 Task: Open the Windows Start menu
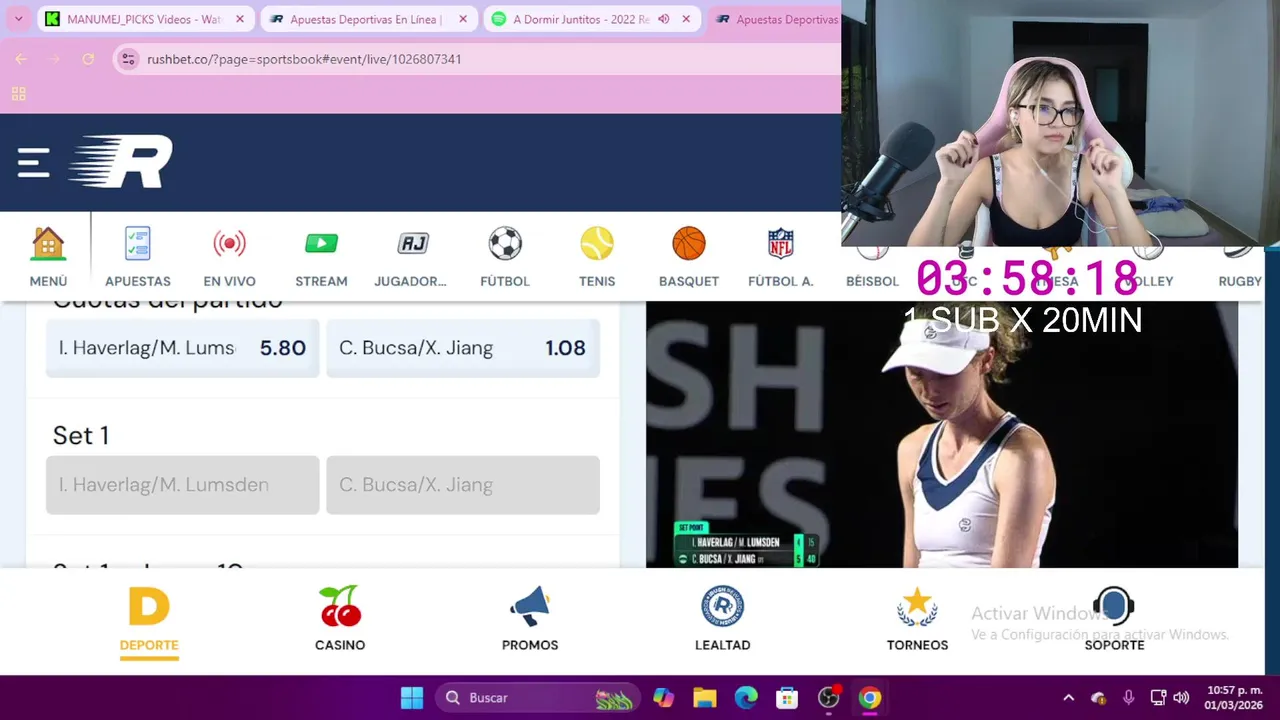coord(412,698)
